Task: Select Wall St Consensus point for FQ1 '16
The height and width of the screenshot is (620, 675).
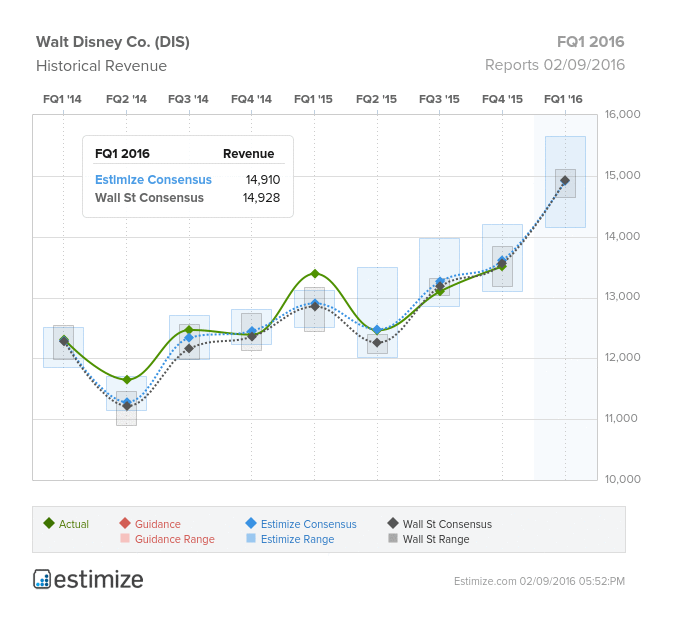Action: (565, 180)
